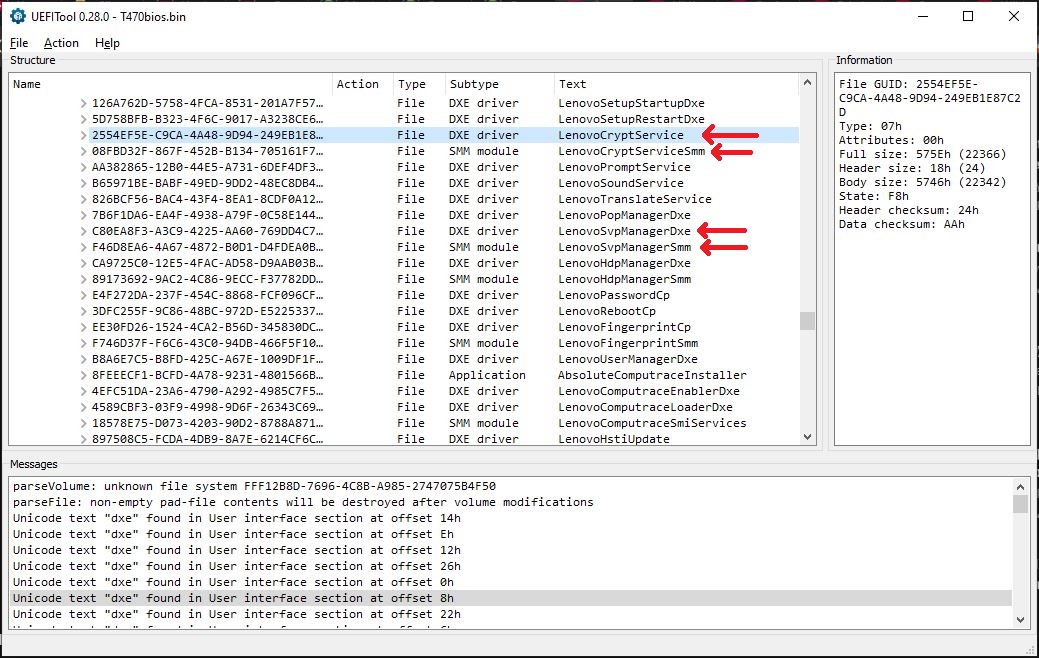Select the LenovoTranslateService text cell
The width and height of the screenshot is (1039, 658).
pos(635,199)
